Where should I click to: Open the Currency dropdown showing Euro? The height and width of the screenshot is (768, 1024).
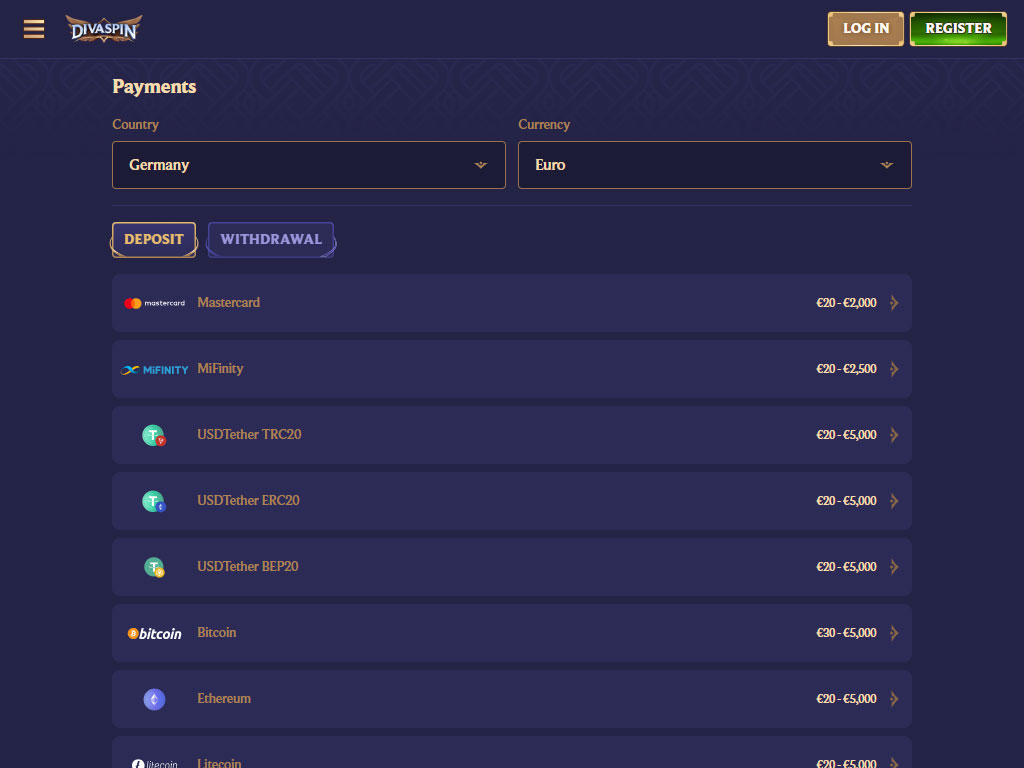[x=714, y=165]
